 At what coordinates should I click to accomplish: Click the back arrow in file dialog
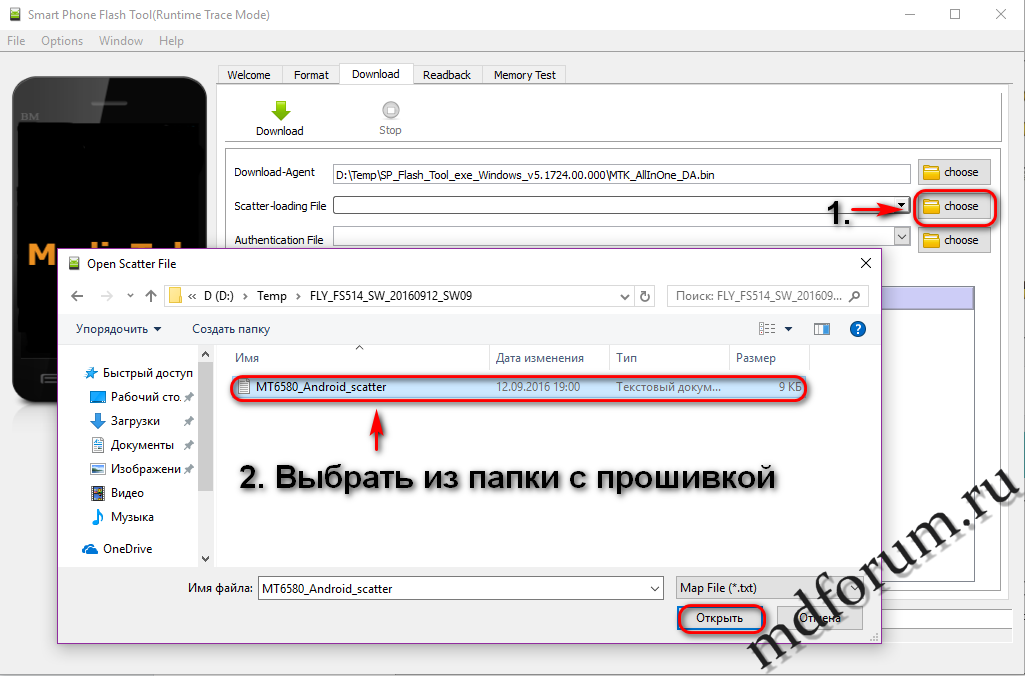[77, 296]
